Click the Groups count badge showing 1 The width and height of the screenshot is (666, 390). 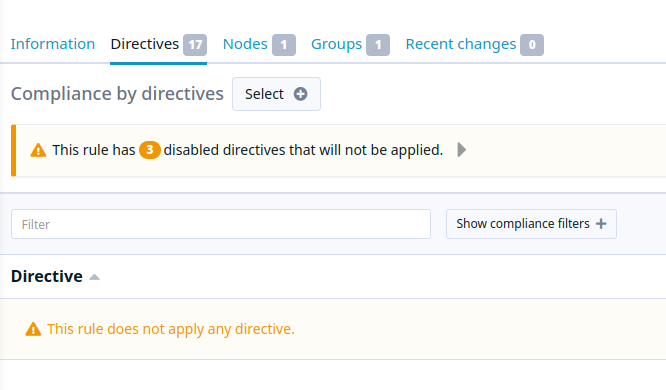tap(378, 45)
